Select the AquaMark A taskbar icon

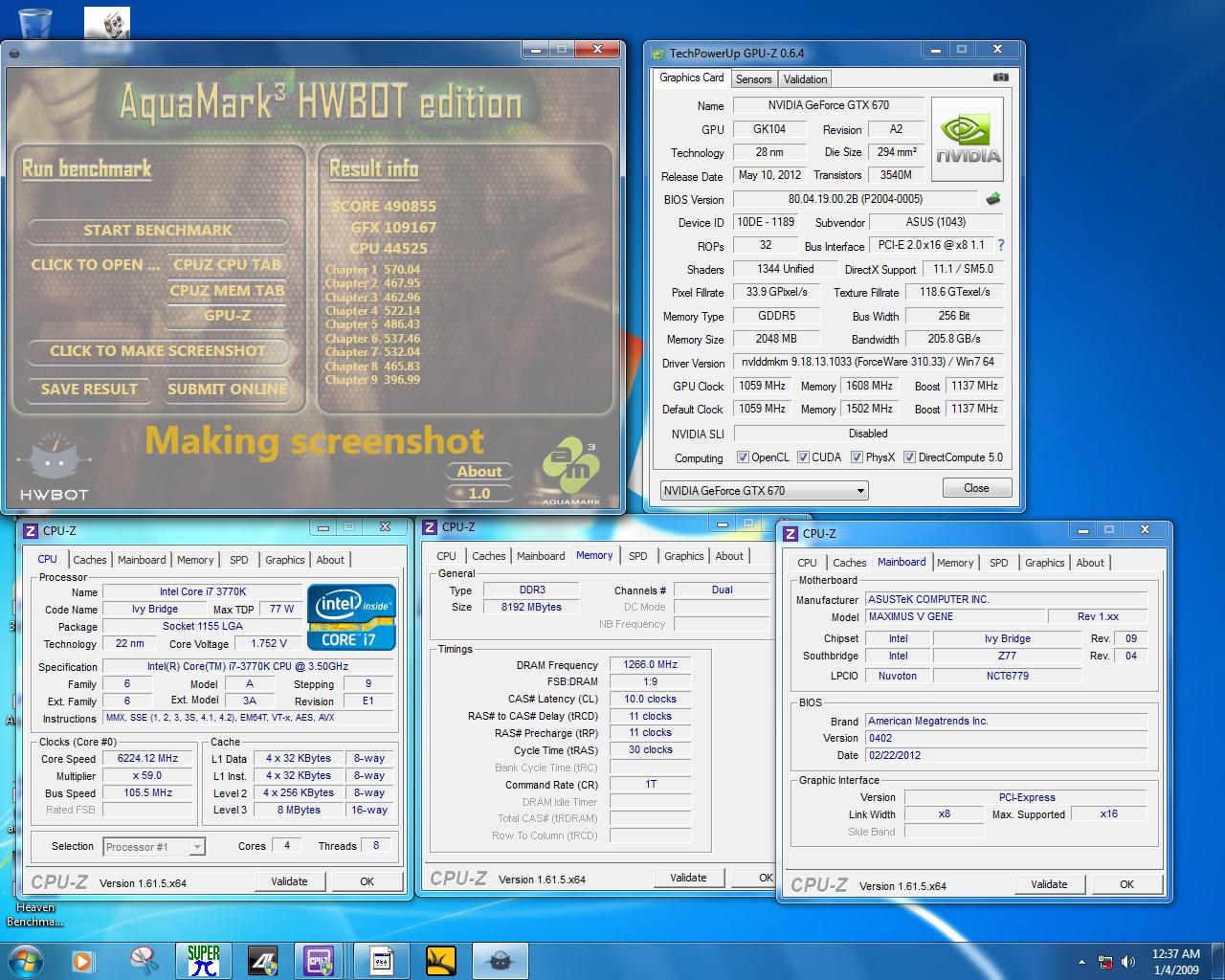pos(262,960)
